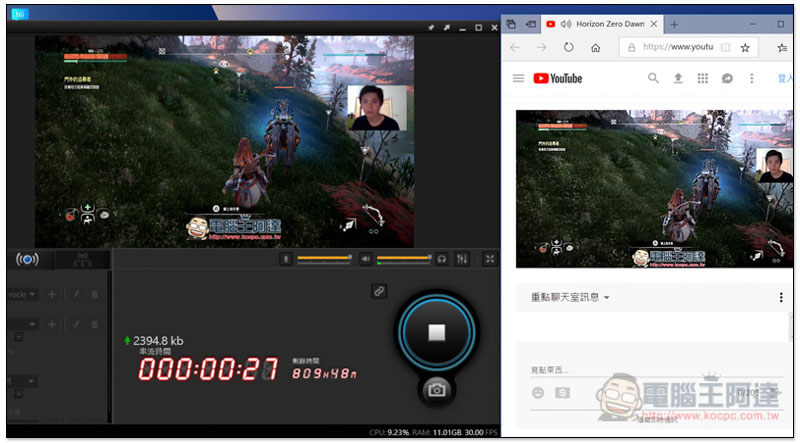The width and height of the screenshot is (800, 443).
Task: Adjust the microphone volume slider
Action: (x=324, y=258)
